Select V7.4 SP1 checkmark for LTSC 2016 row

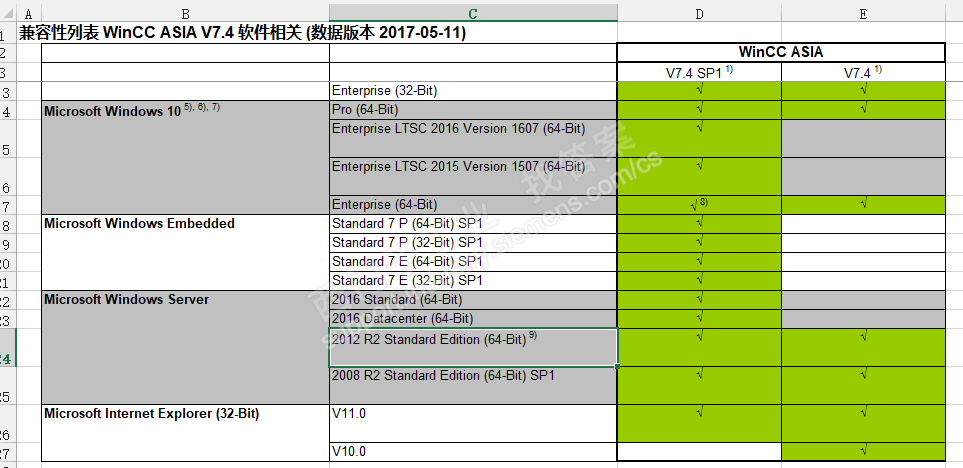699,138
